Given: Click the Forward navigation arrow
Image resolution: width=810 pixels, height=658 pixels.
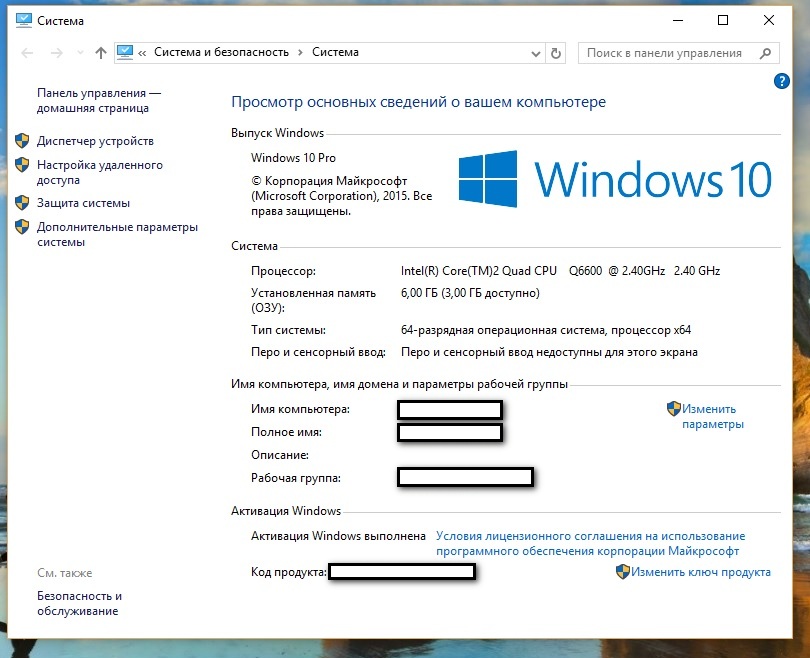Looking at the screenshot, I should [x=56, y=53].
